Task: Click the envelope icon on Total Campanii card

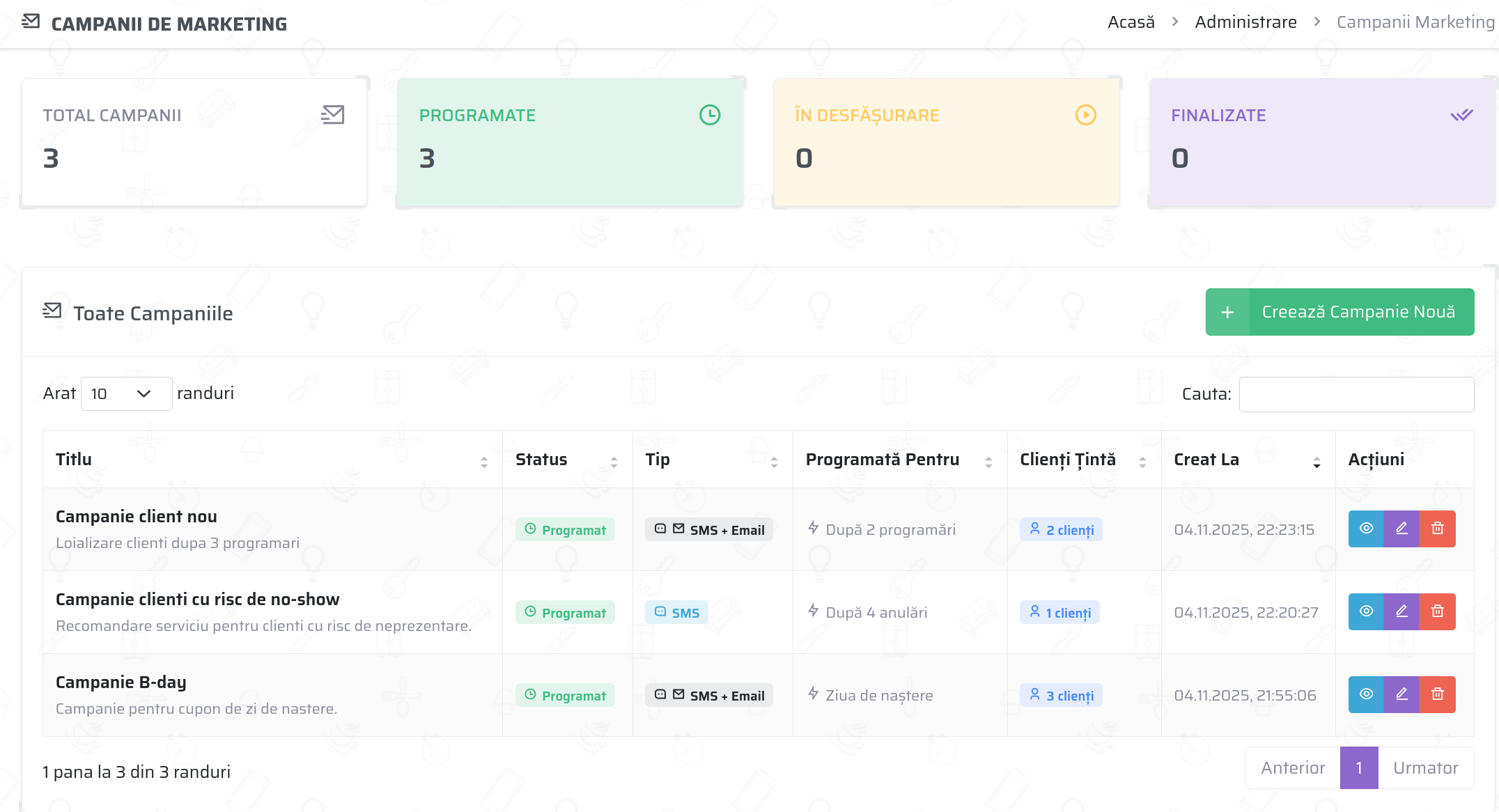Action: pos(333,115)
